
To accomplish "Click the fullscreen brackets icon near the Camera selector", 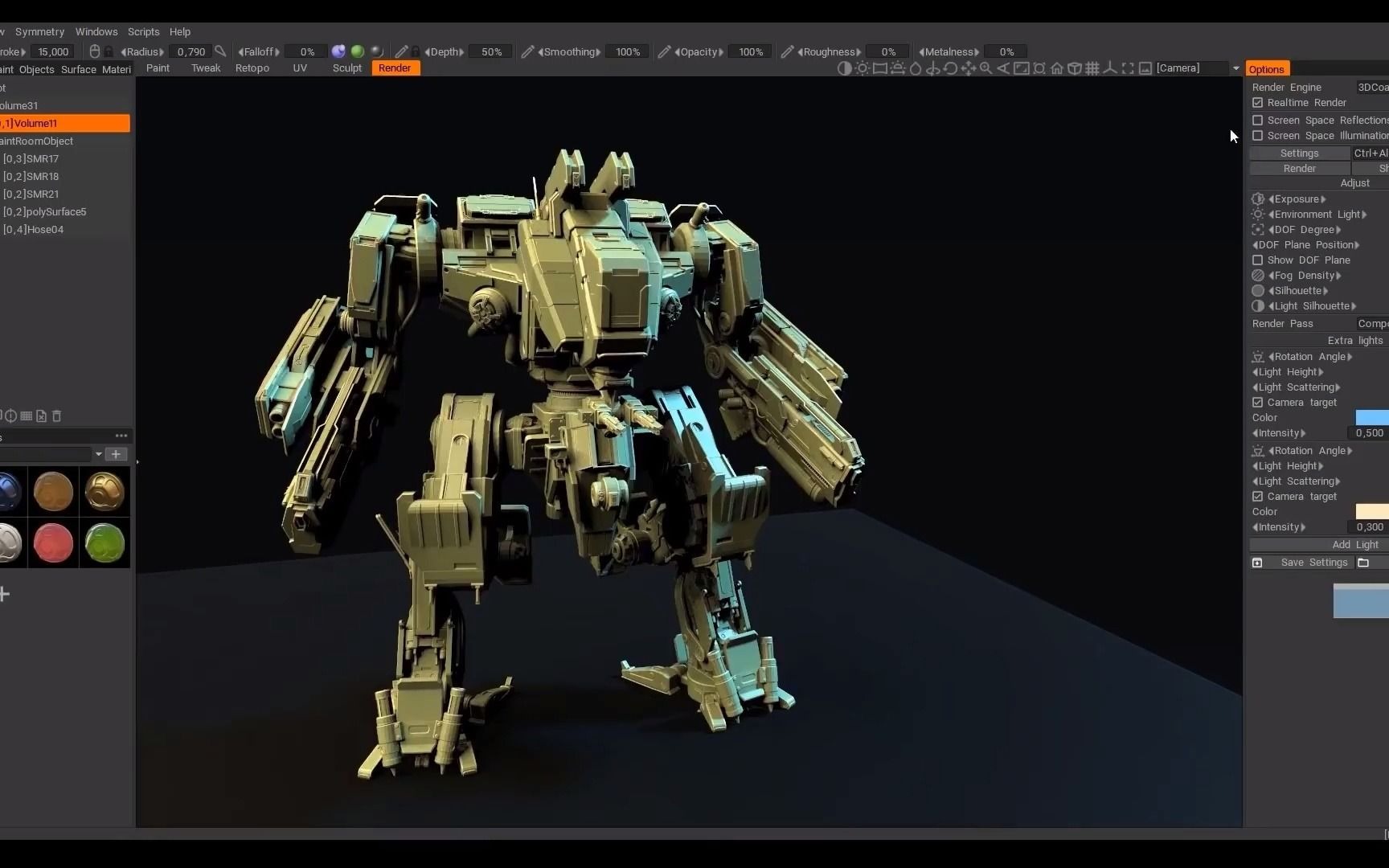I will point(1129,68).
